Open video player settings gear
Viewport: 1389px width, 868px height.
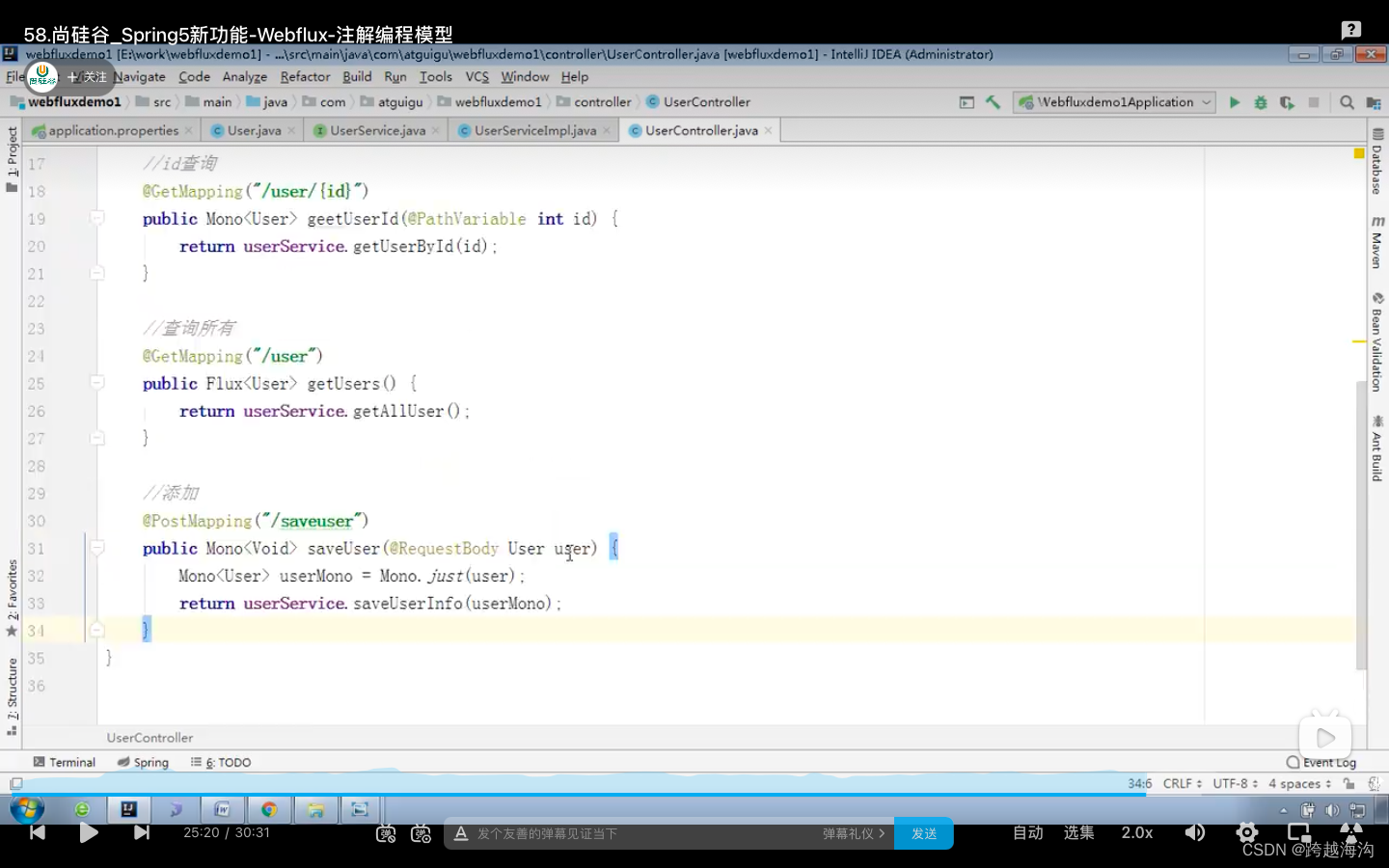(1246, 832)
